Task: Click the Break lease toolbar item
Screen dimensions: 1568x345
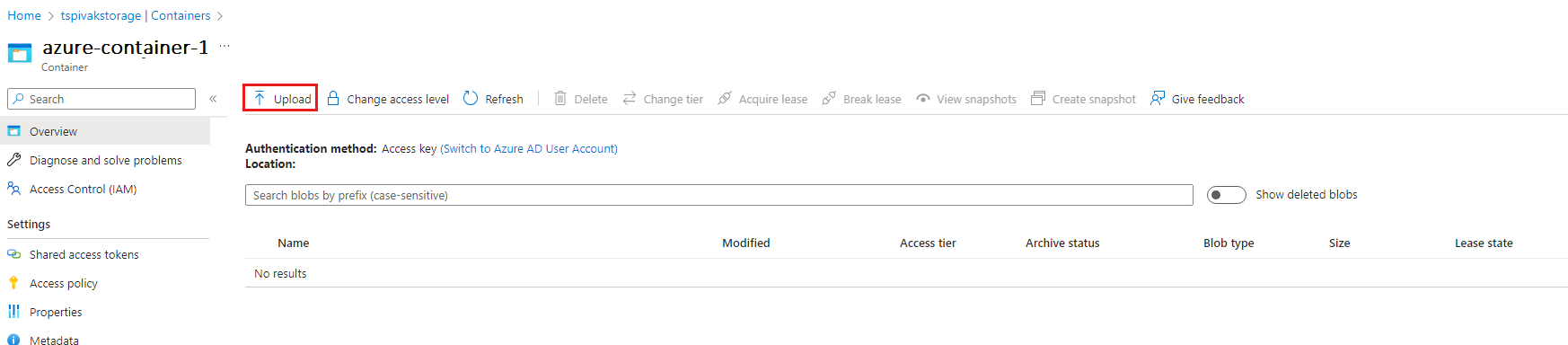Action: [861, 99]
